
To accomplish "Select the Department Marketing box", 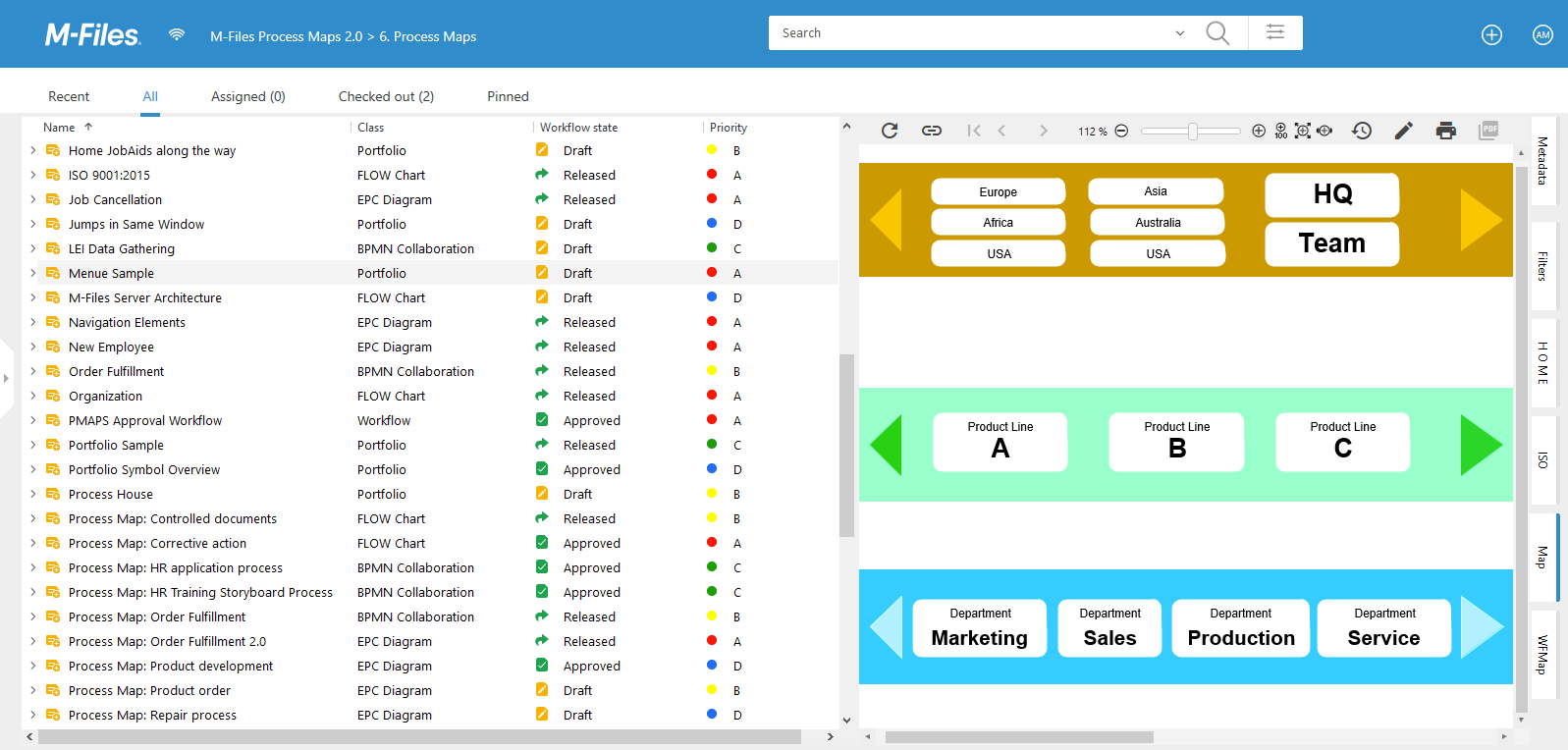I will 979,628.
